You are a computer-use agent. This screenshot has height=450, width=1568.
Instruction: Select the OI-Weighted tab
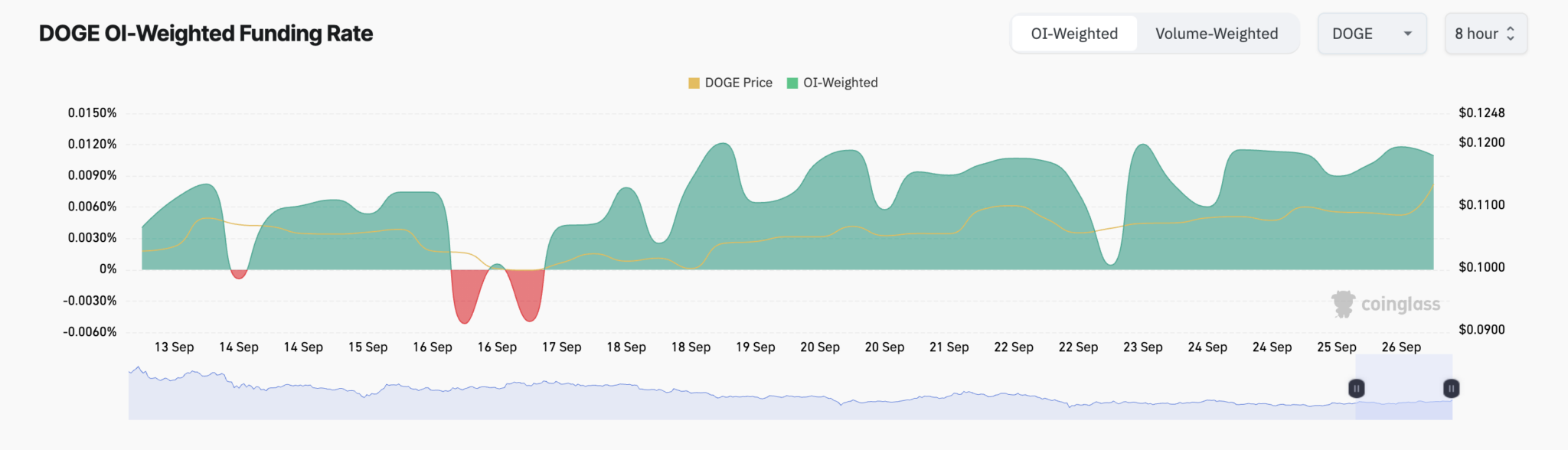coord(1074,34)
